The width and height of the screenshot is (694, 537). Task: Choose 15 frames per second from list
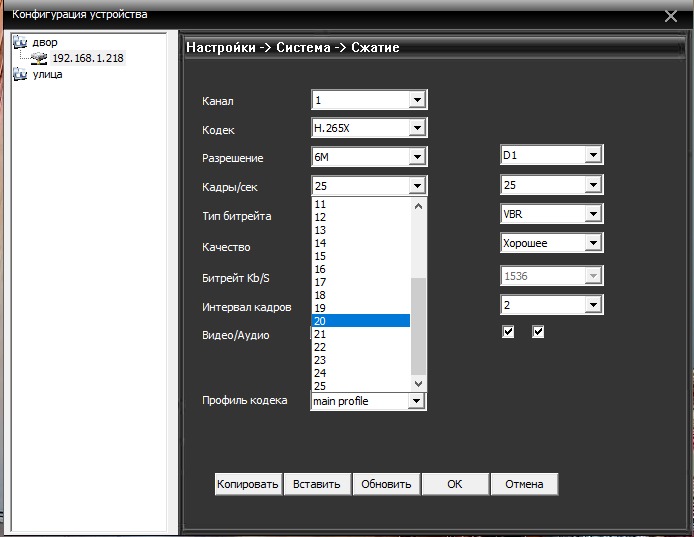[x=360, y=256]
